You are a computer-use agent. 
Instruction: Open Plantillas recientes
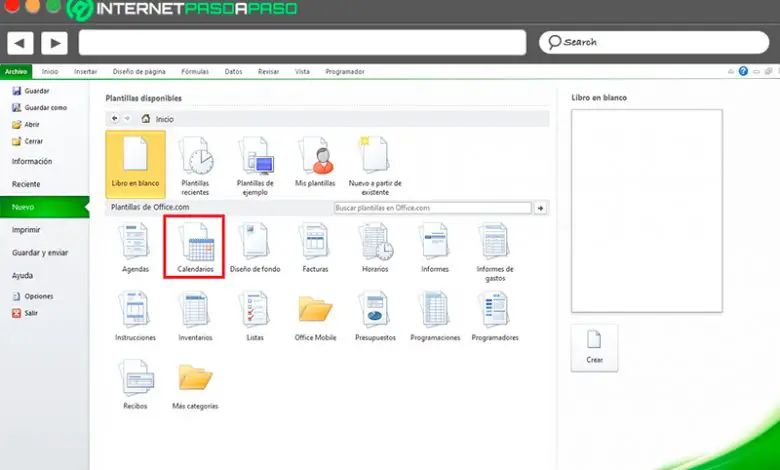tap(195, 165)
